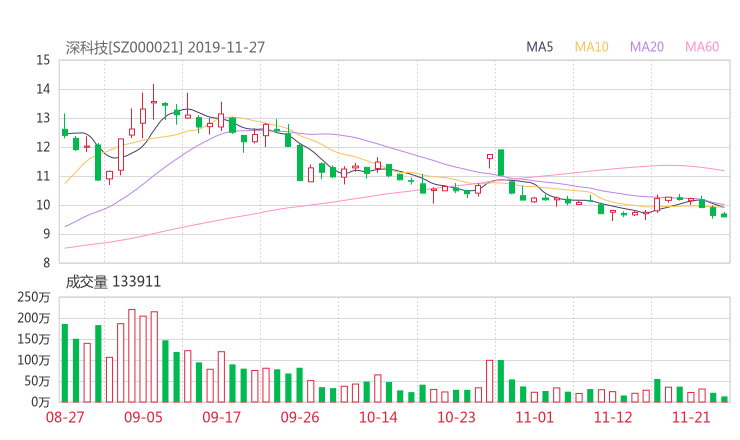The image size is (740, 440).
Task: Click the 50万 volume axis label
Action: (37, 381)
